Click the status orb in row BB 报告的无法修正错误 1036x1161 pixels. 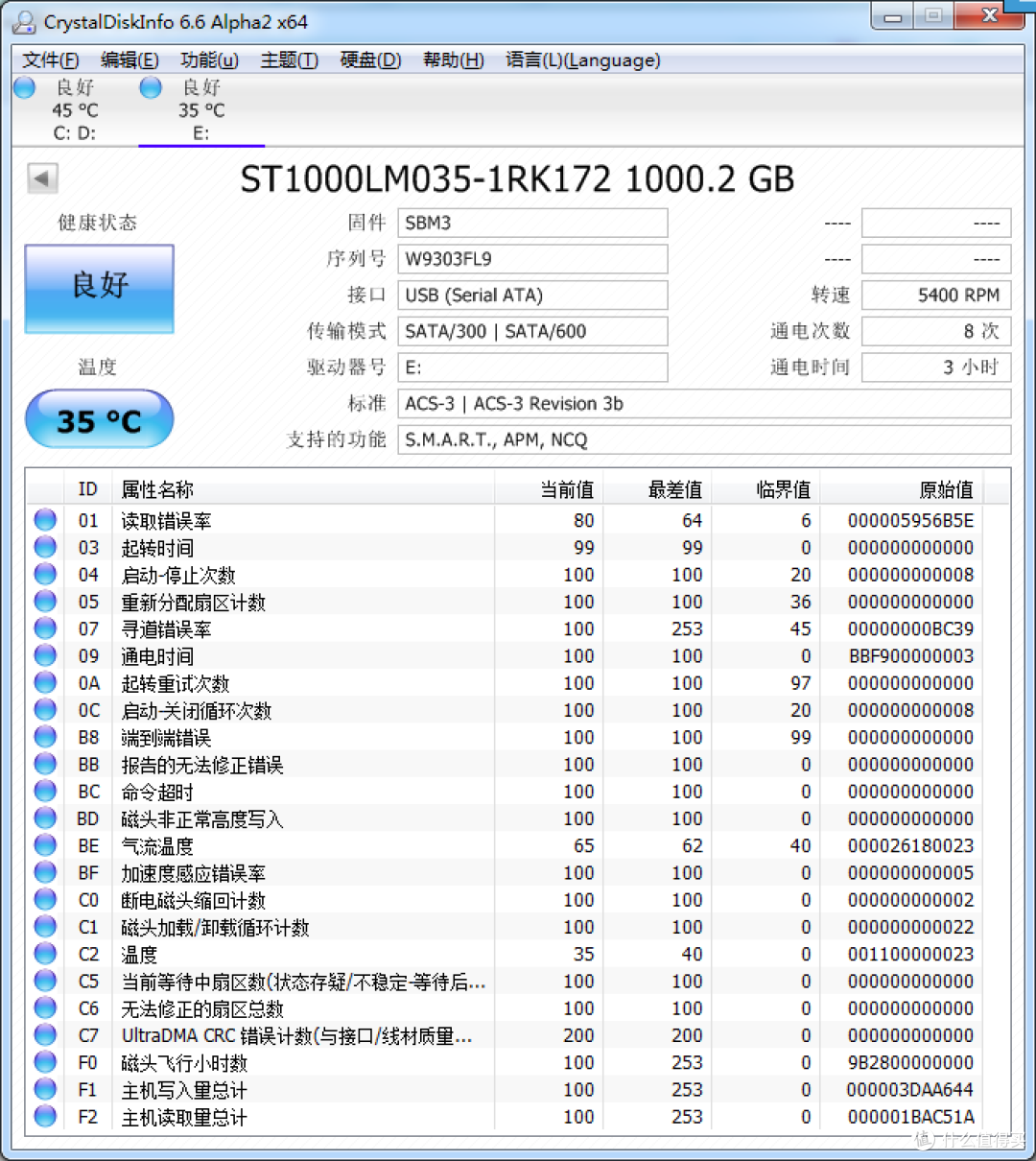[x=45, y=764]
